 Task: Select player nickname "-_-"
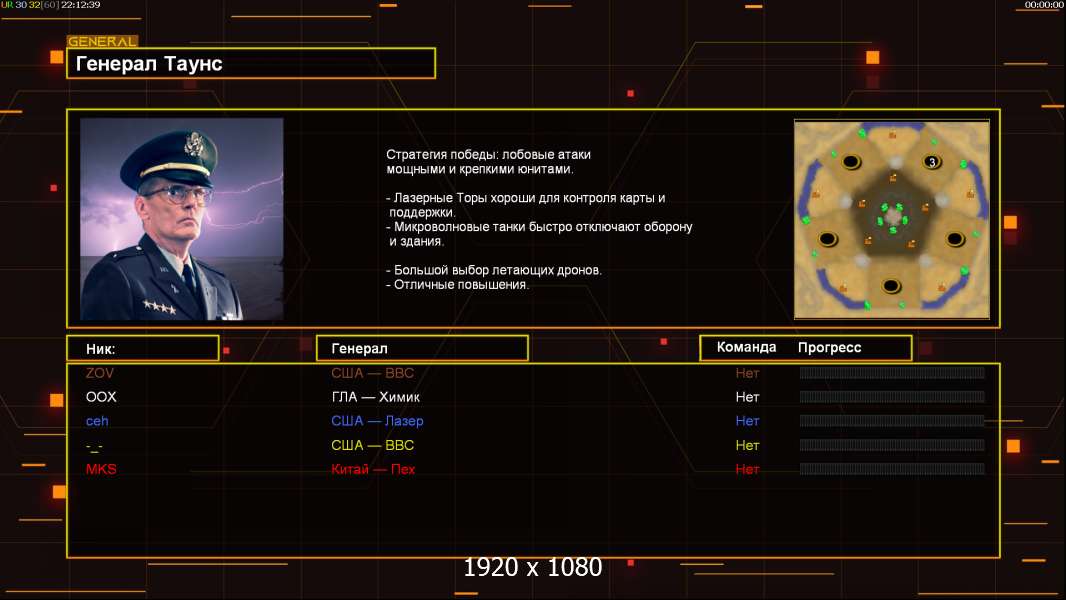[94, 446]
